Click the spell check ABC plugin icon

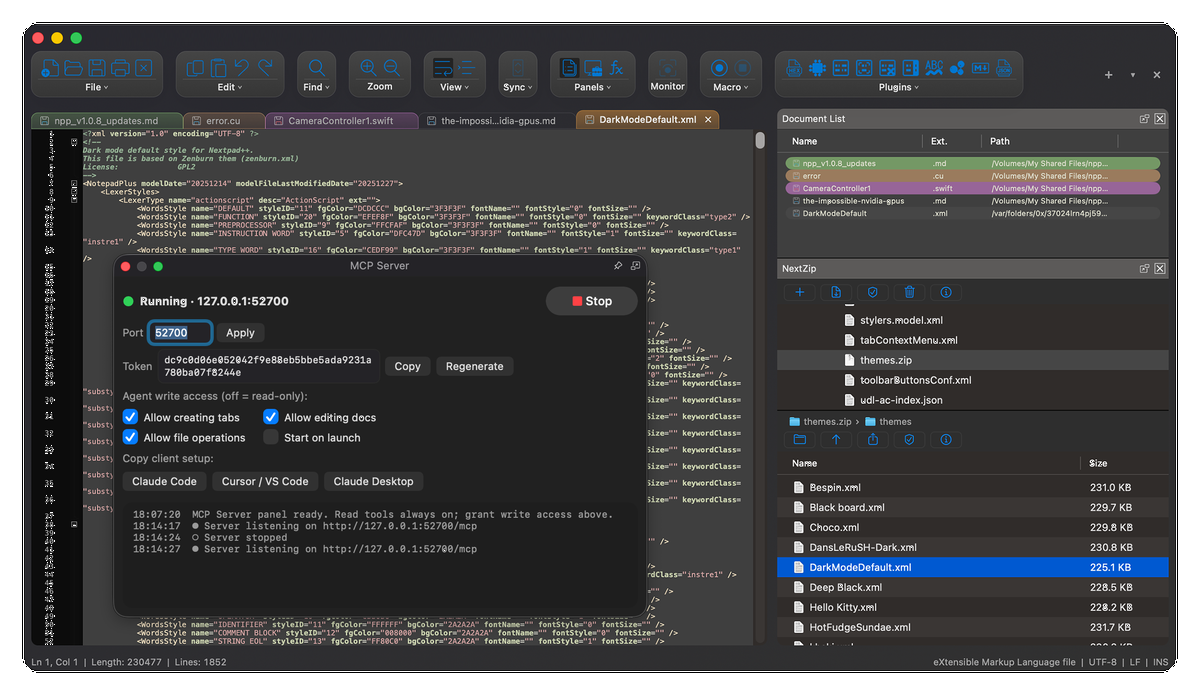[933, 68]
